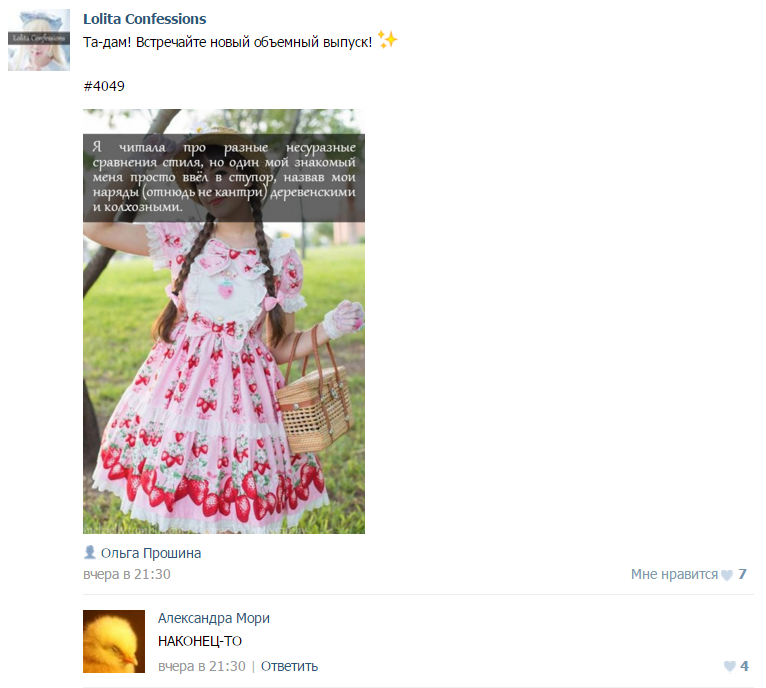Open the strawberry dress photo attachment
The width and height of the screenshot is (766, 688).
(224, 321)
